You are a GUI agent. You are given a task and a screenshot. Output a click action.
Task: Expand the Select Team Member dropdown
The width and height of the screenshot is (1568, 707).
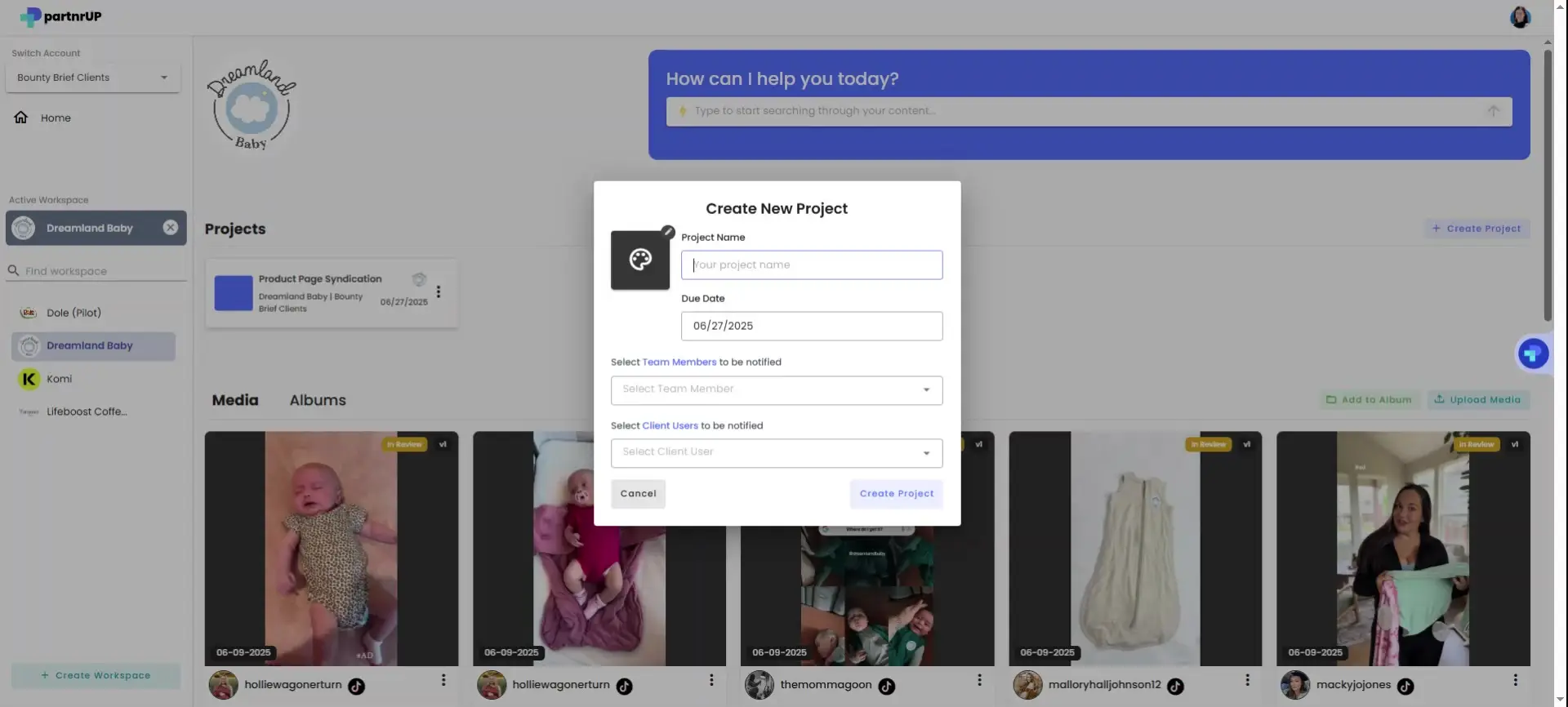pyautogui.click(x=776, y=390)
